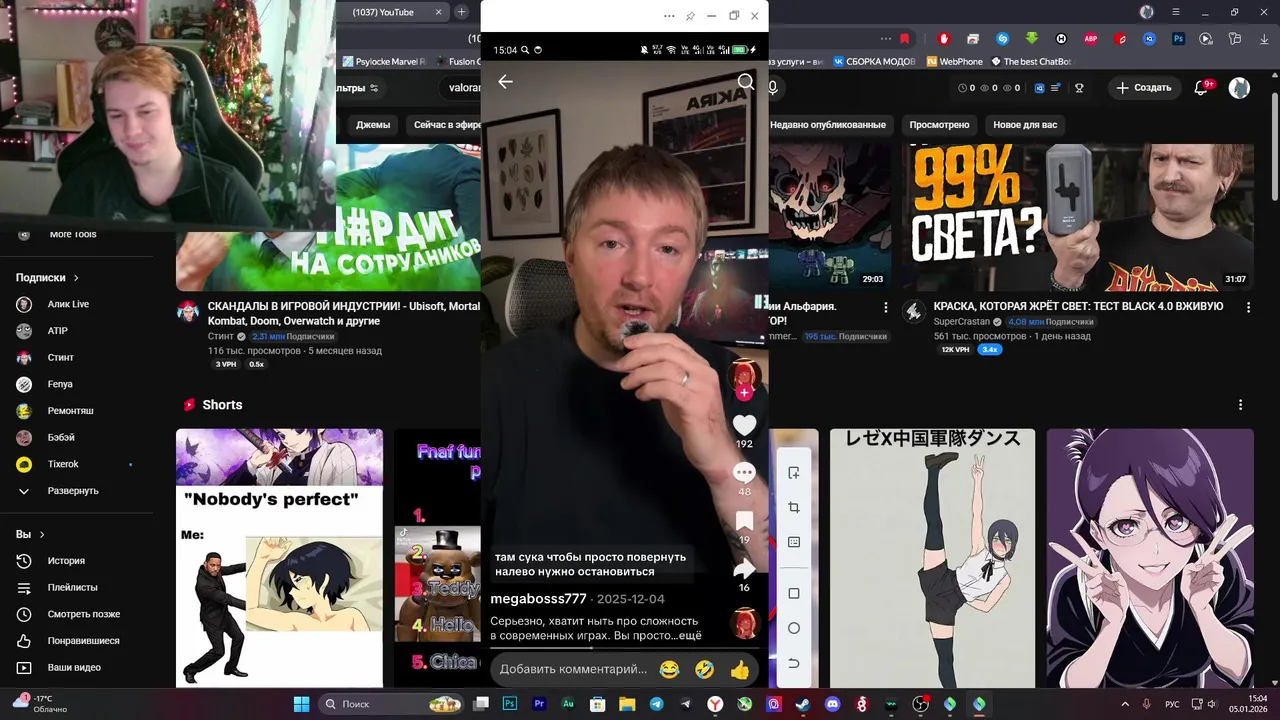This screenshot has height=720, width=1280.
Task: Click YouTube voice search microphone
Action: point(773,88)
